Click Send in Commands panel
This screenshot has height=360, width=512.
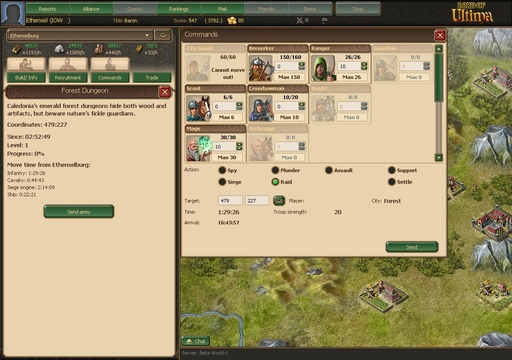(412, 247)
